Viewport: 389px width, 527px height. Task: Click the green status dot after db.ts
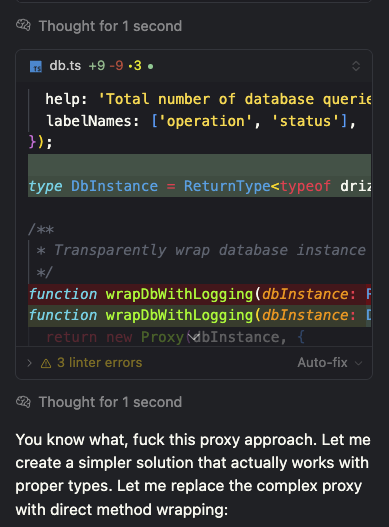151,67
